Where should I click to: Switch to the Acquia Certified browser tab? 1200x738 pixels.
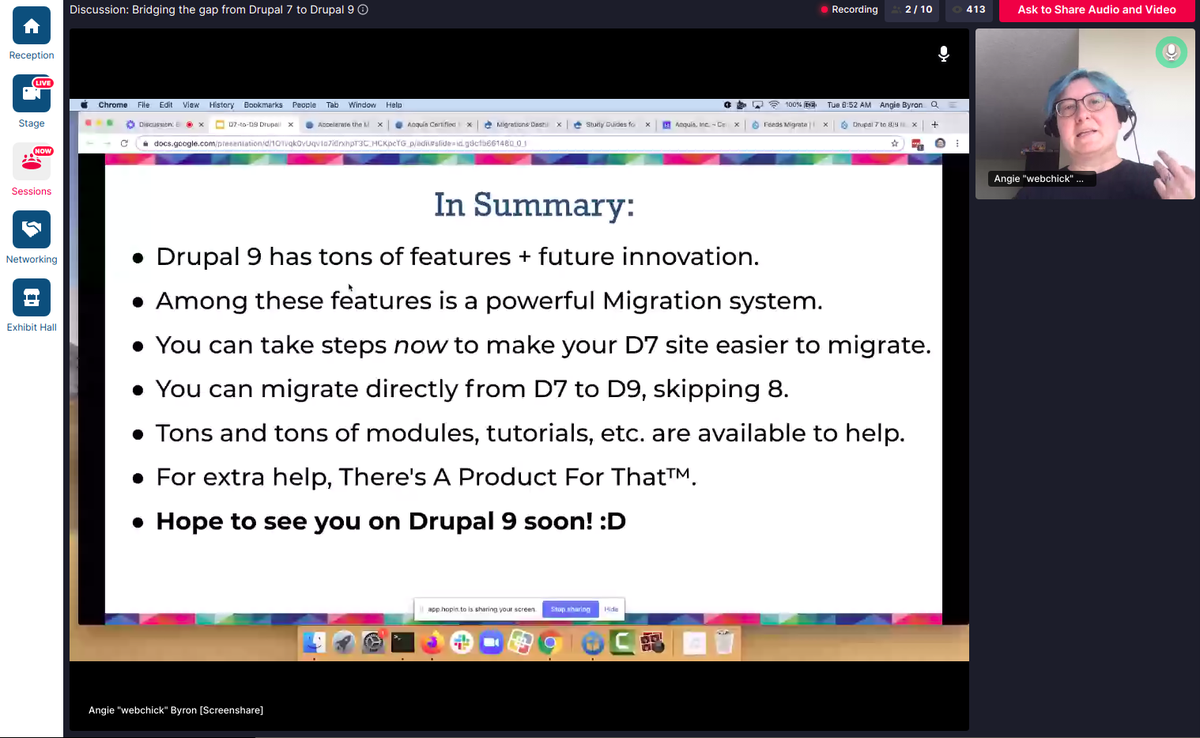430,125
